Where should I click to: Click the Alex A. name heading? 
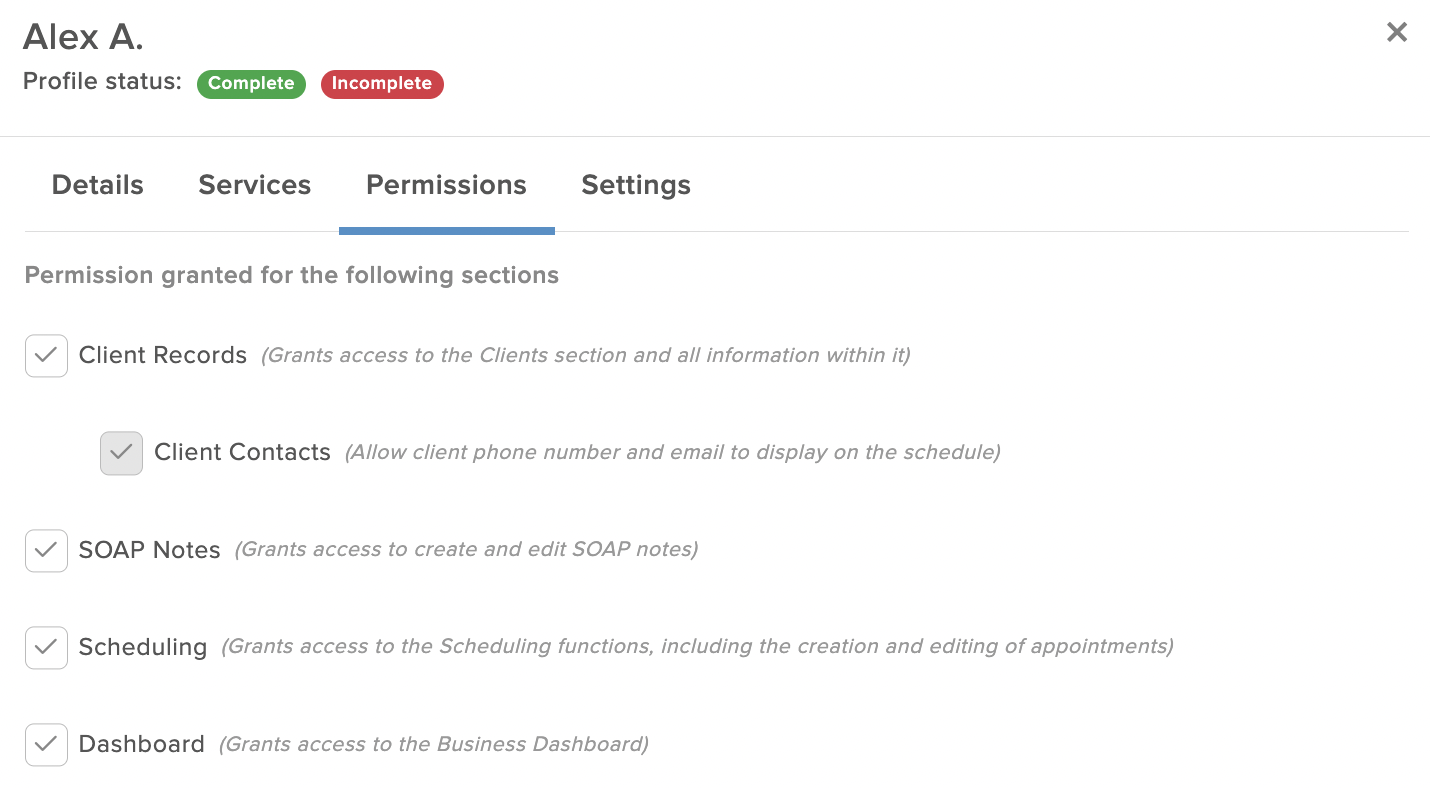tap(84, 37)
